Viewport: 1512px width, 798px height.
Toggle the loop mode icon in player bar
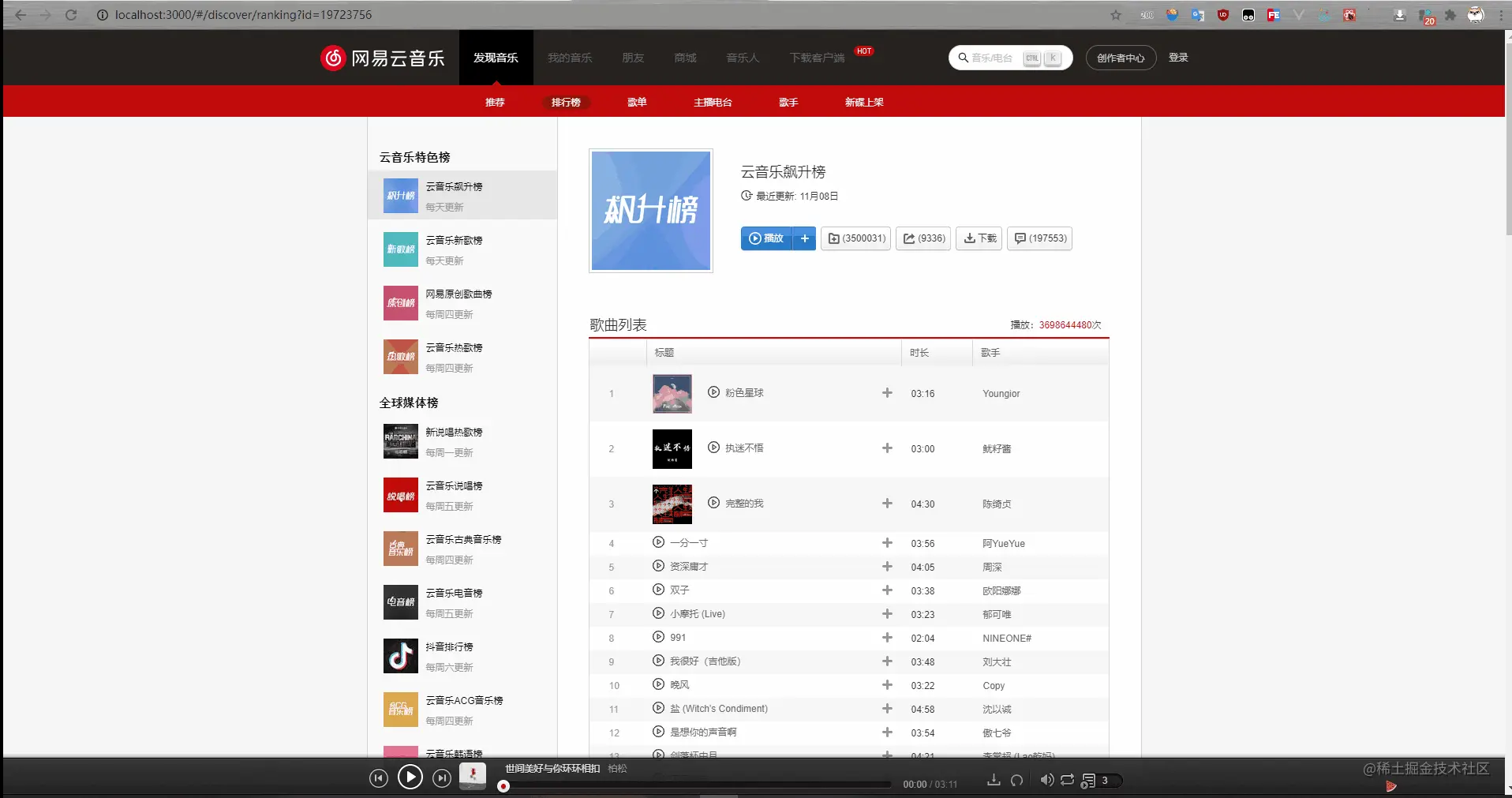click(x=1067, y=780)
